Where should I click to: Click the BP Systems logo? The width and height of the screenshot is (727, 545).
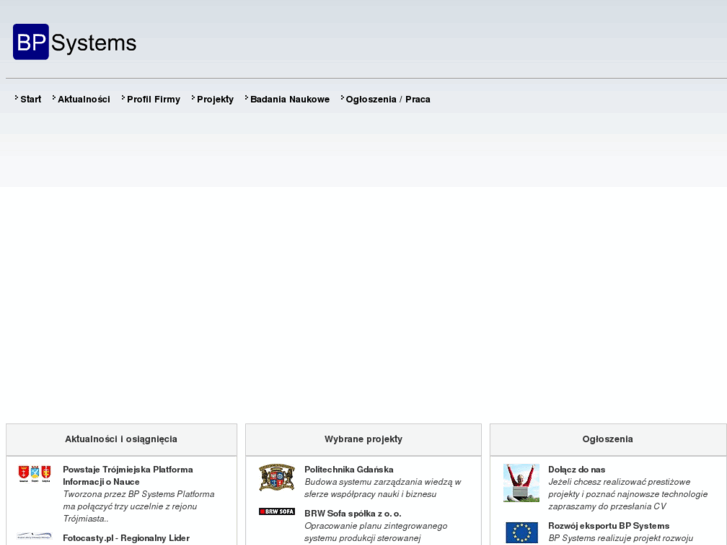75,42
